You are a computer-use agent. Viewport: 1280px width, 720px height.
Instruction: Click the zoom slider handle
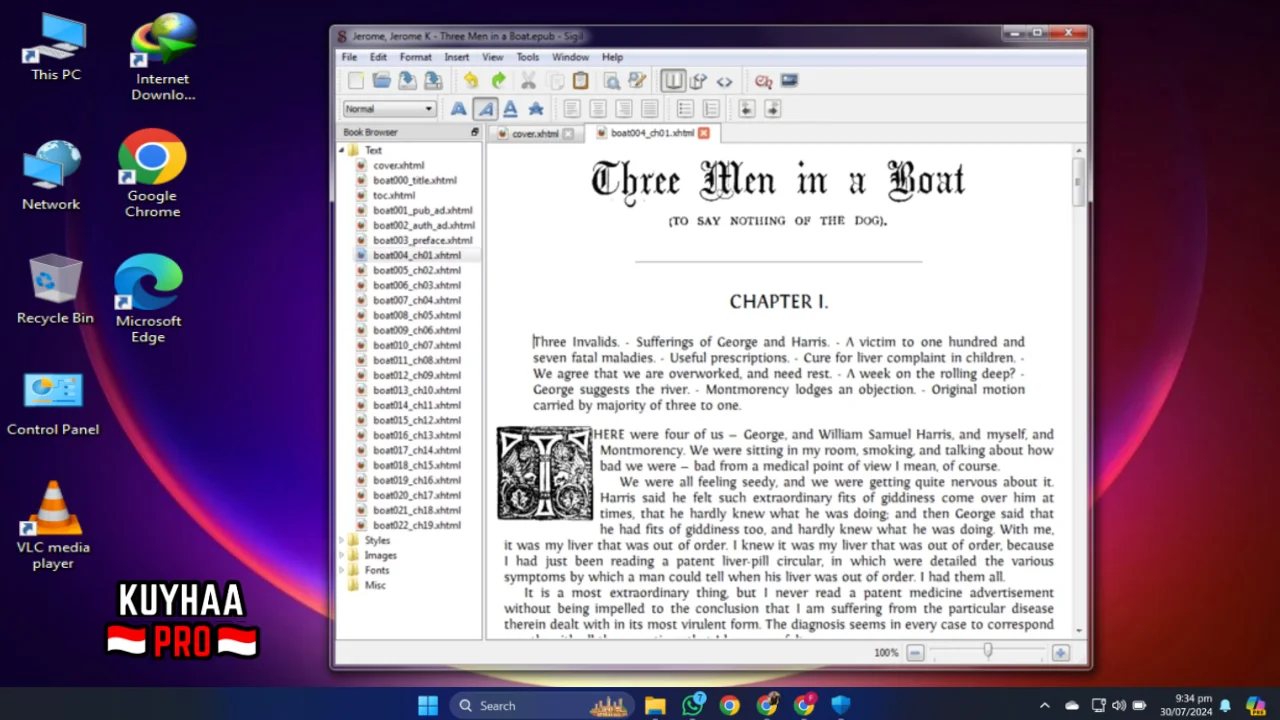988,652
